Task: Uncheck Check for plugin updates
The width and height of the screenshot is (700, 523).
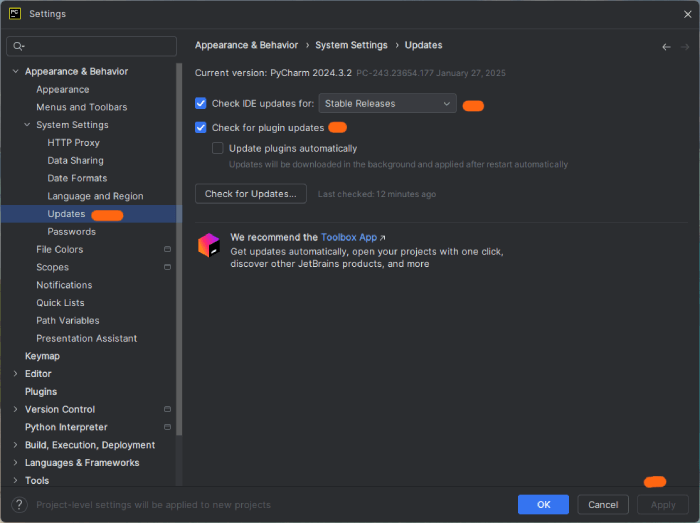Action: pyautogui.click(x=201, y=128)
